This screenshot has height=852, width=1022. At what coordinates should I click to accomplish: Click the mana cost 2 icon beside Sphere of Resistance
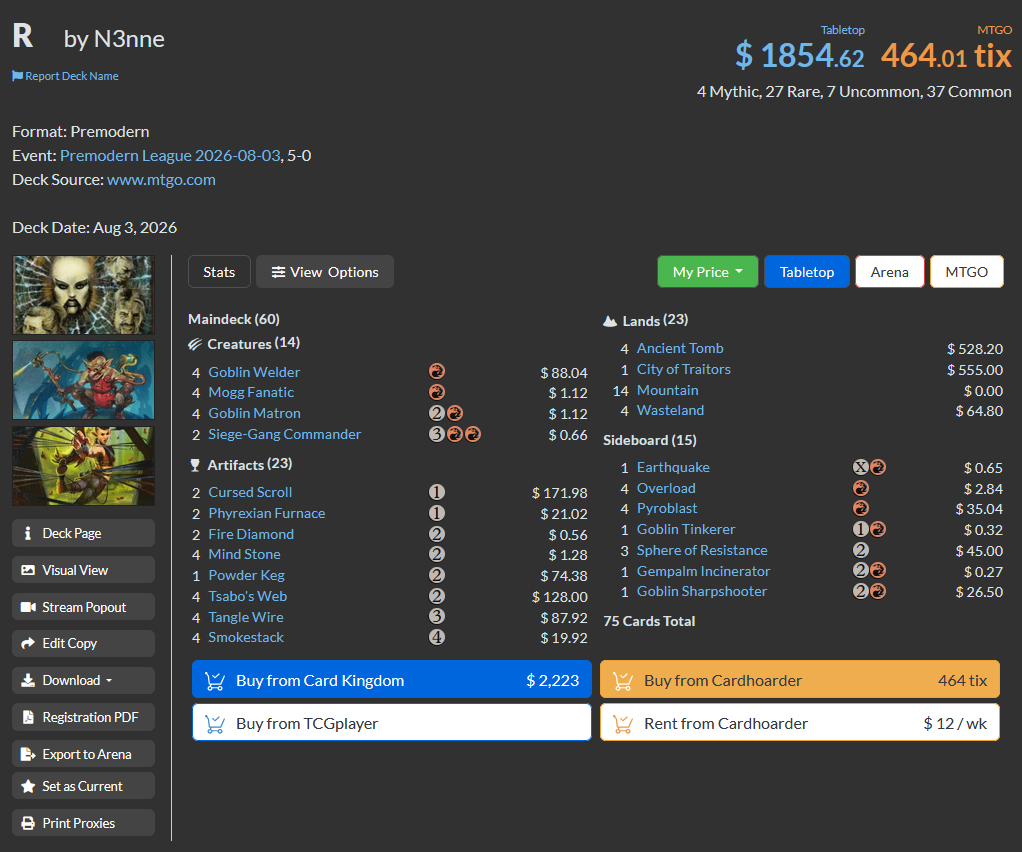point(860,550)
